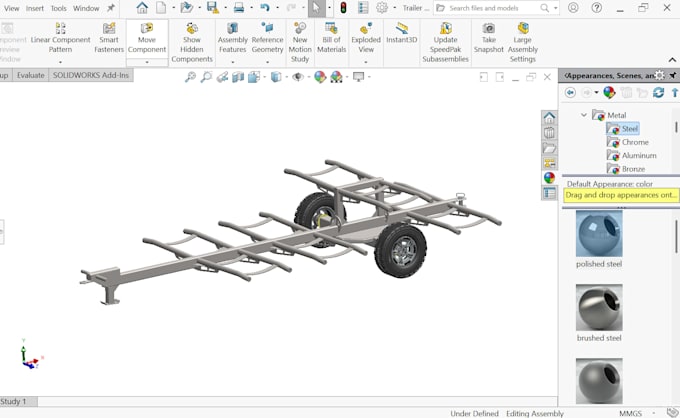Image resolution: width=680 pixels, height=418 pixels.
Task: Click Apply Scene icon in the view toolbar
Action: tap(337, 77)
